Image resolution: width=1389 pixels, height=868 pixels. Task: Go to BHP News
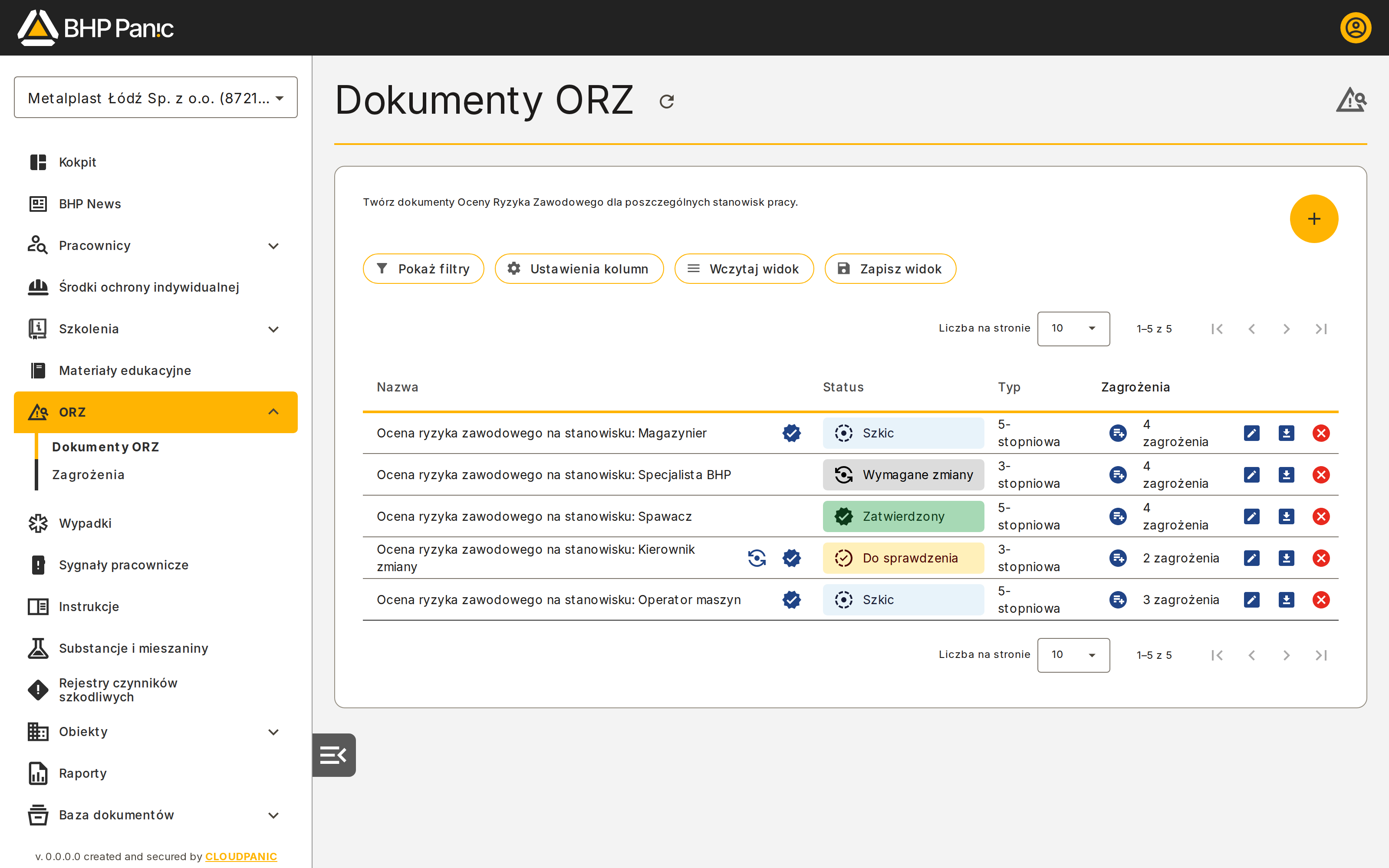tap(155, 204)
